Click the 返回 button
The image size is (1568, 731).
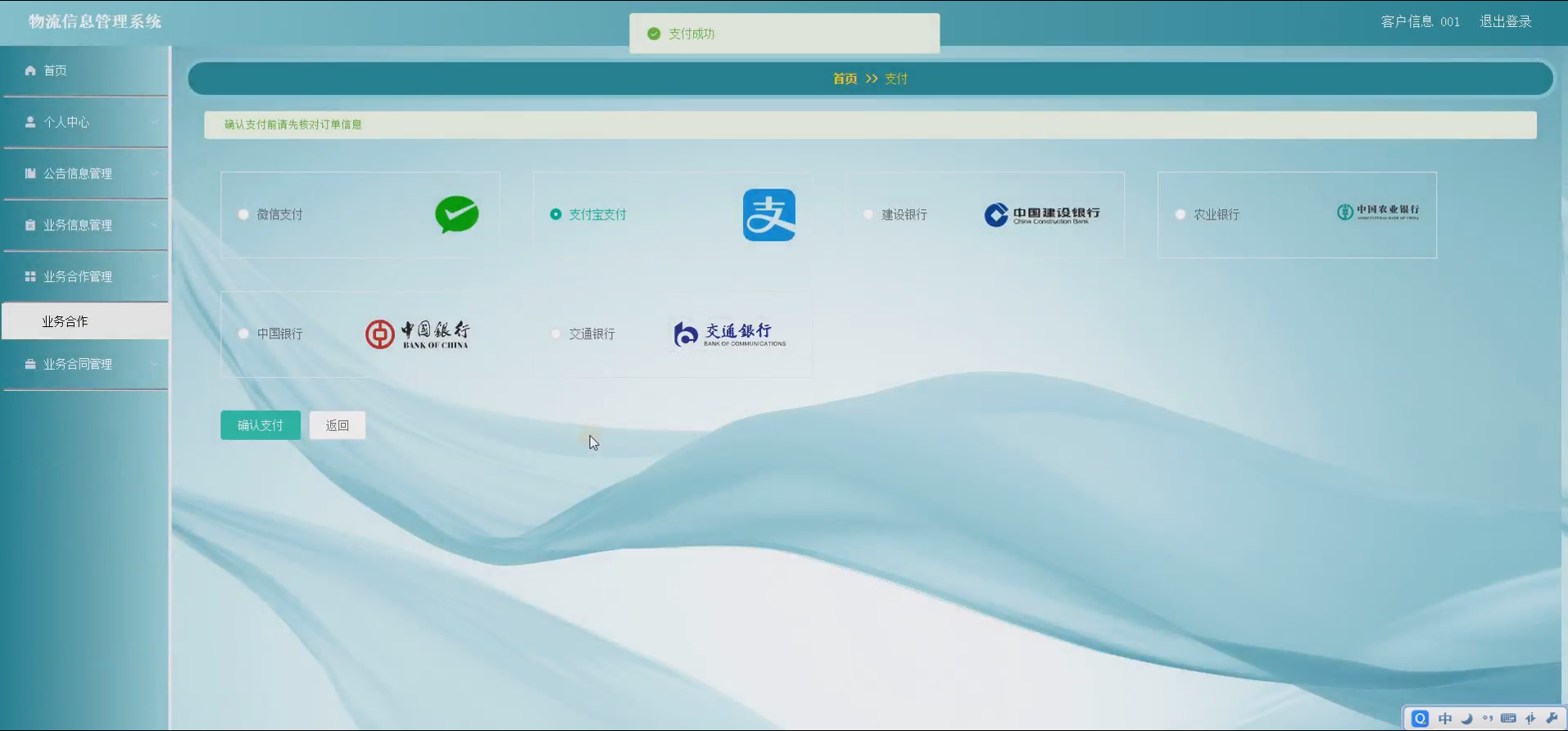click(338, 425)
